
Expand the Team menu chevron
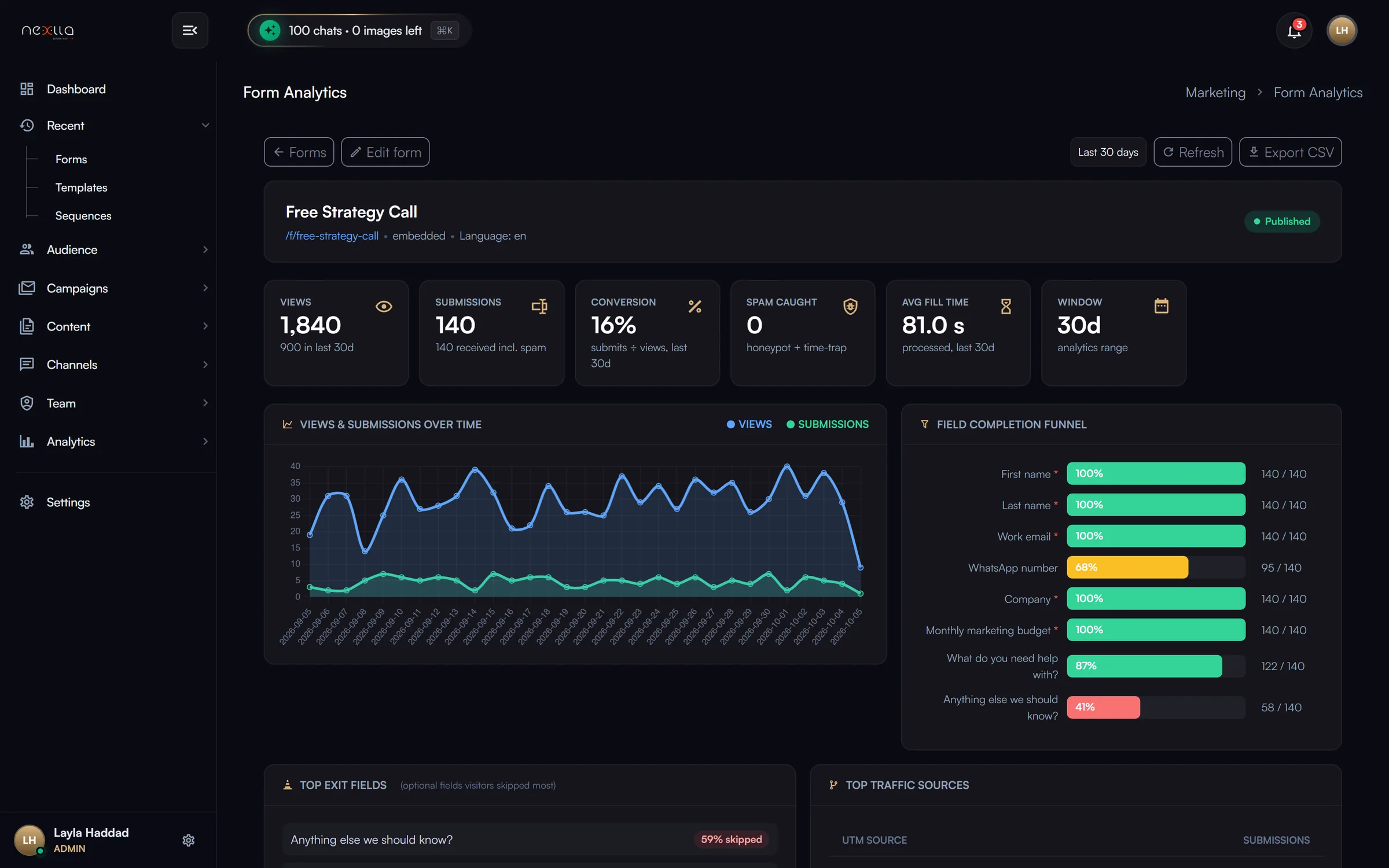[x=205, y=403]
